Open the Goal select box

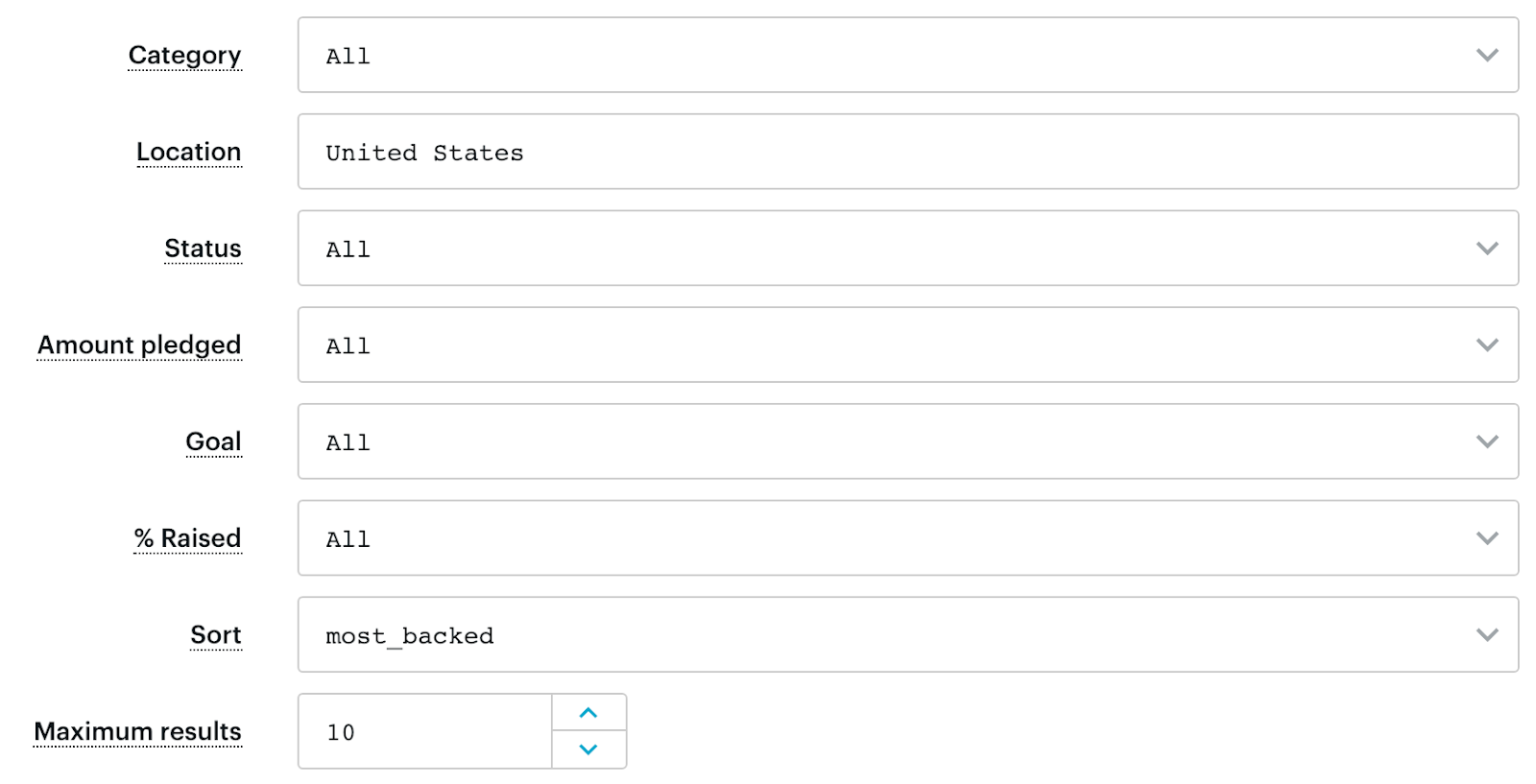coord(908,441)
